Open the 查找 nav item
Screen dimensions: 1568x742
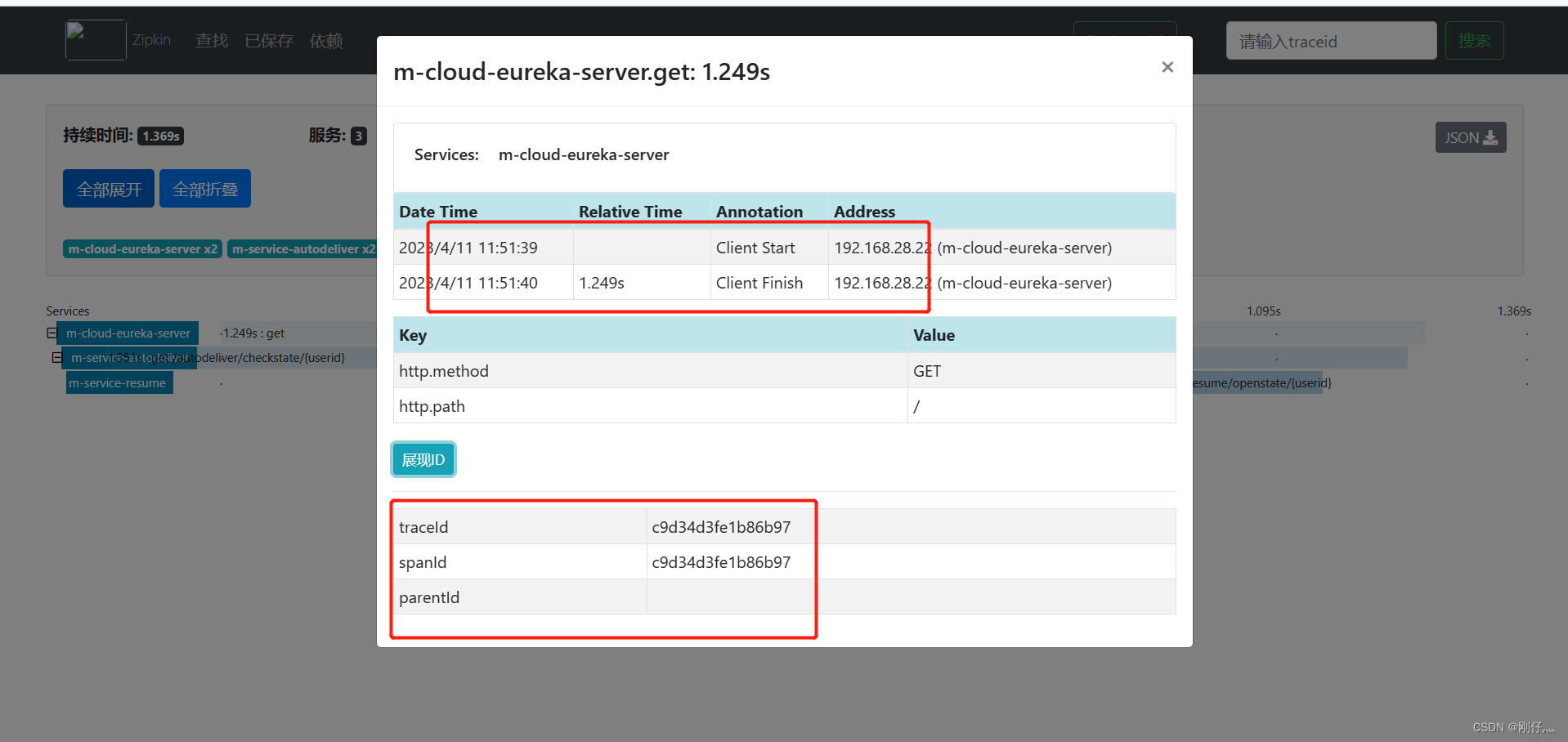point(212,40)
